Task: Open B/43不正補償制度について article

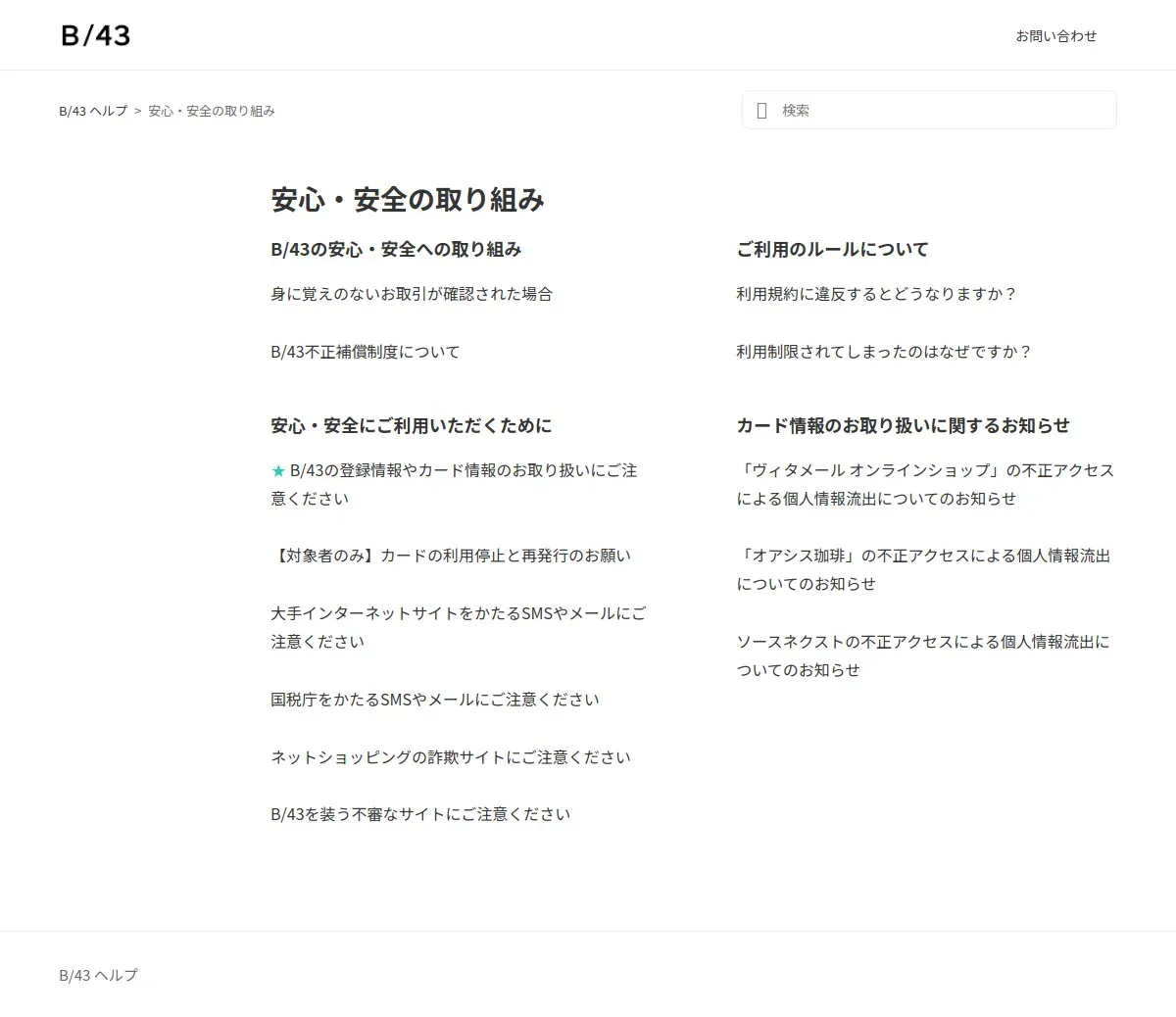Action: coord(365,352)
